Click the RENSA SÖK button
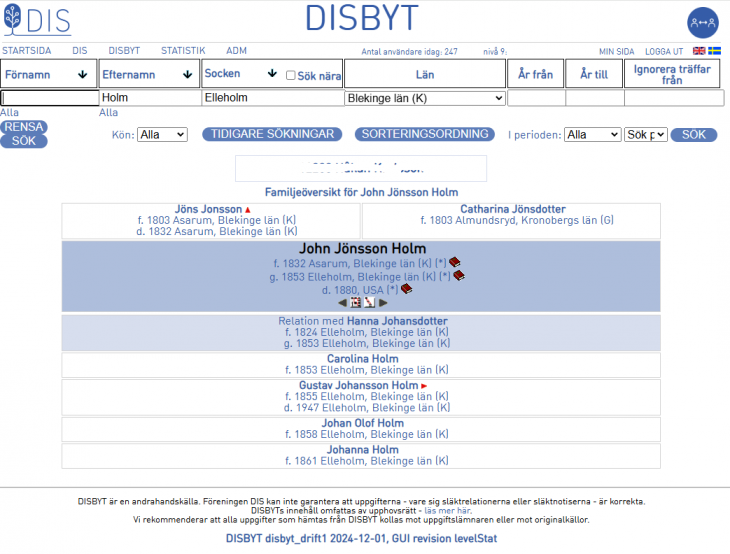Viewport: 730px width, 554px height. point(24,134)
